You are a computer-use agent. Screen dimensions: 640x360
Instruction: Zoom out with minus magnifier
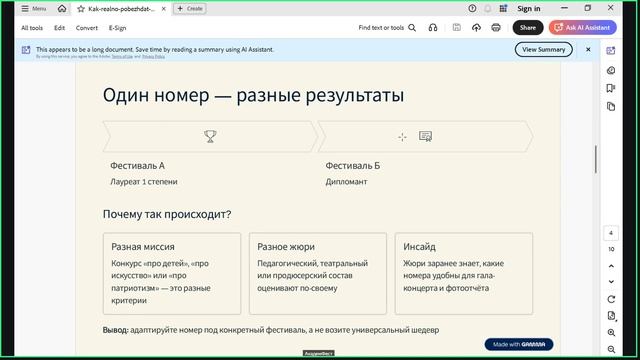611,349
